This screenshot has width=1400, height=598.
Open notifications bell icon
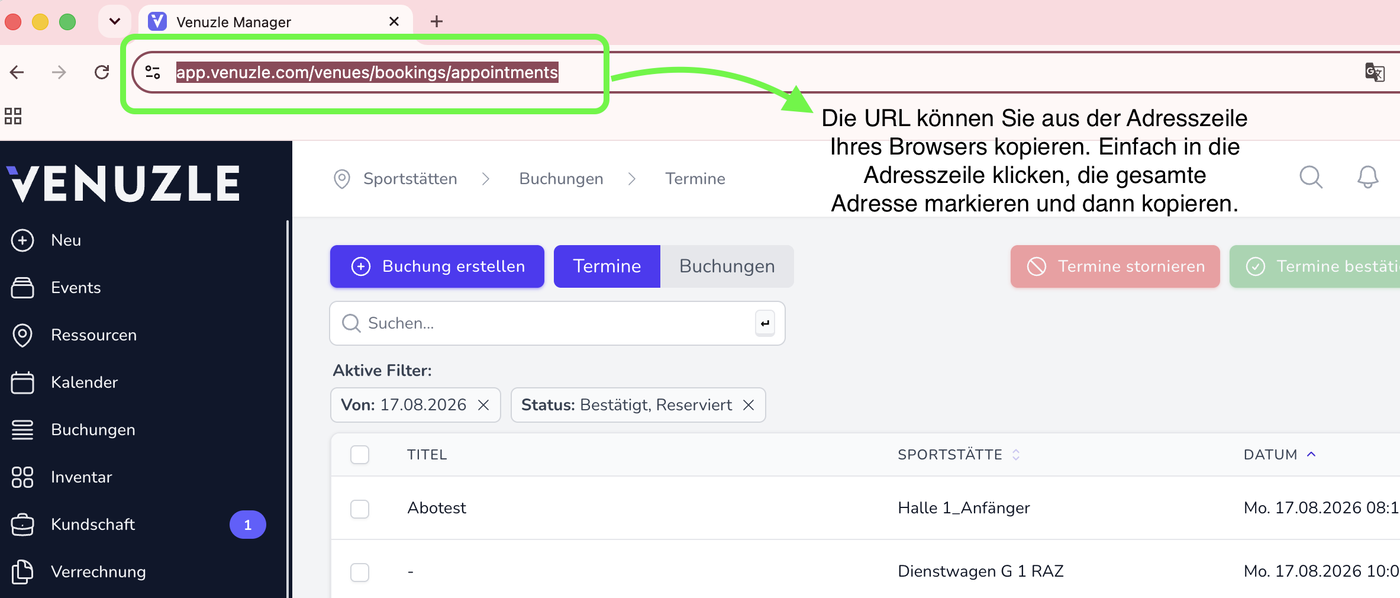point(1368,178)
